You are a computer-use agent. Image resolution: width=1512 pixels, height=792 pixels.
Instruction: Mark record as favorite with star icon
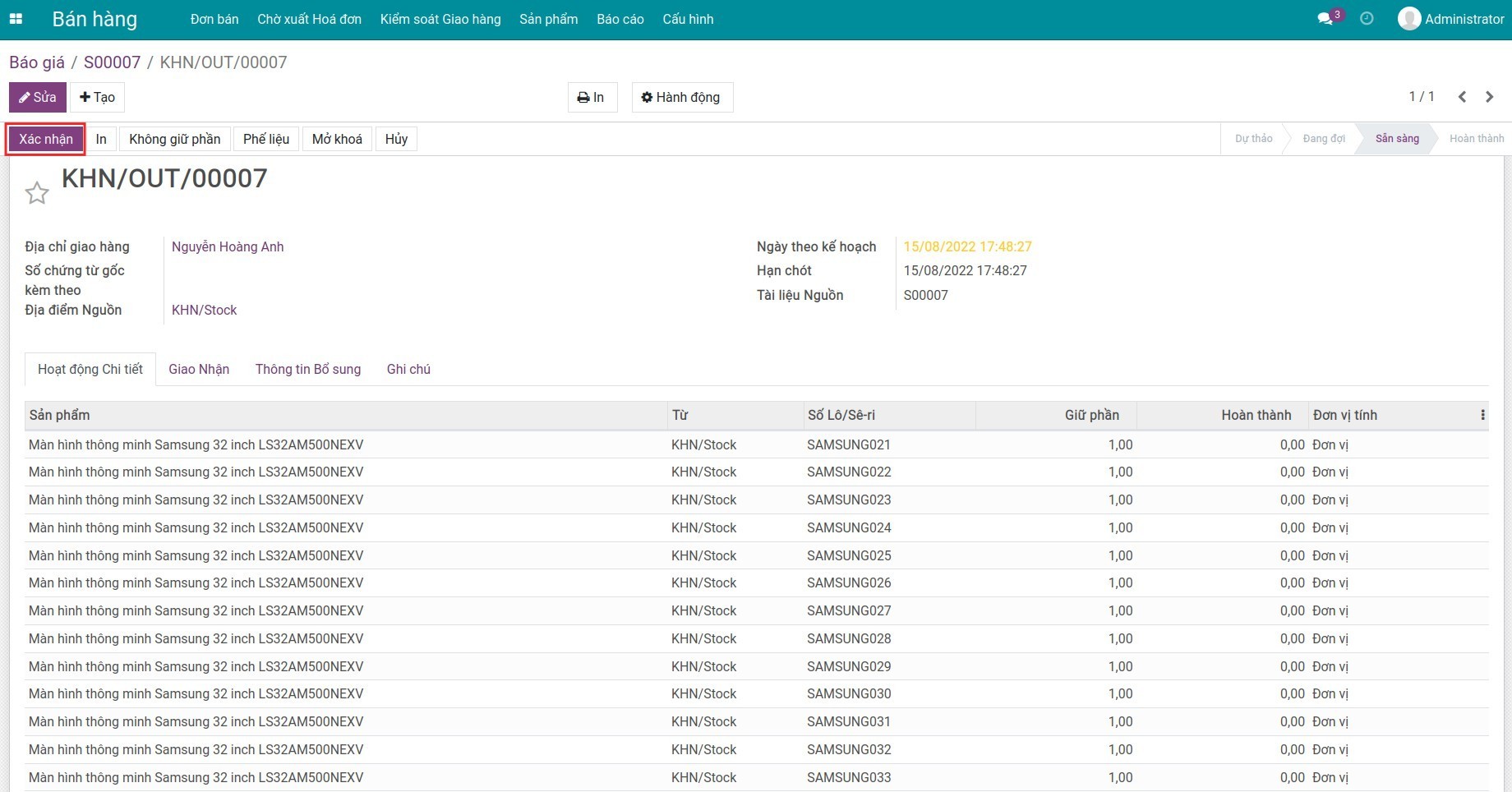coord(37,193)
